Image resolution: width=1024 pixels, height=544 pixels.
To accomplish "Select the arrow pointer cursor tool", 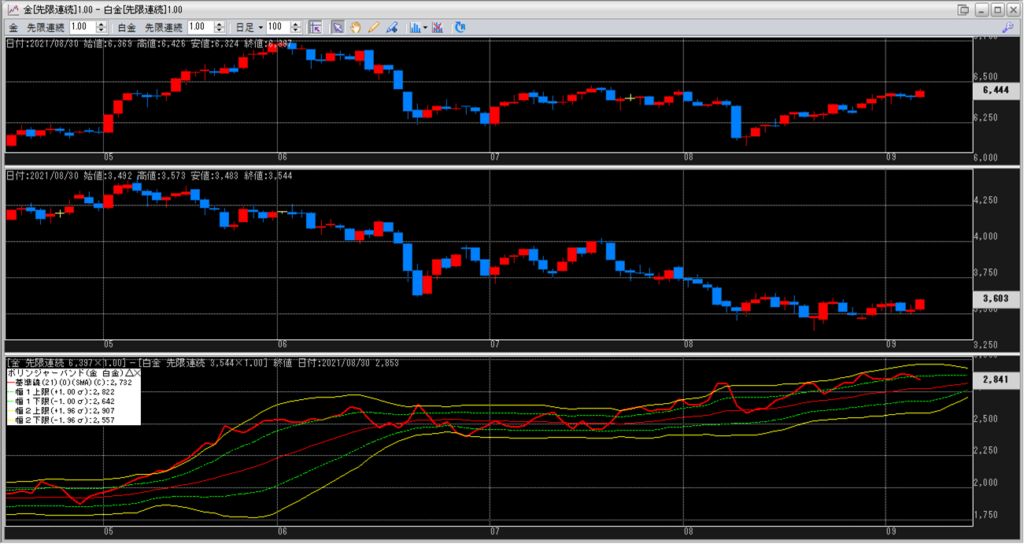I will click(x=338, y=26).
